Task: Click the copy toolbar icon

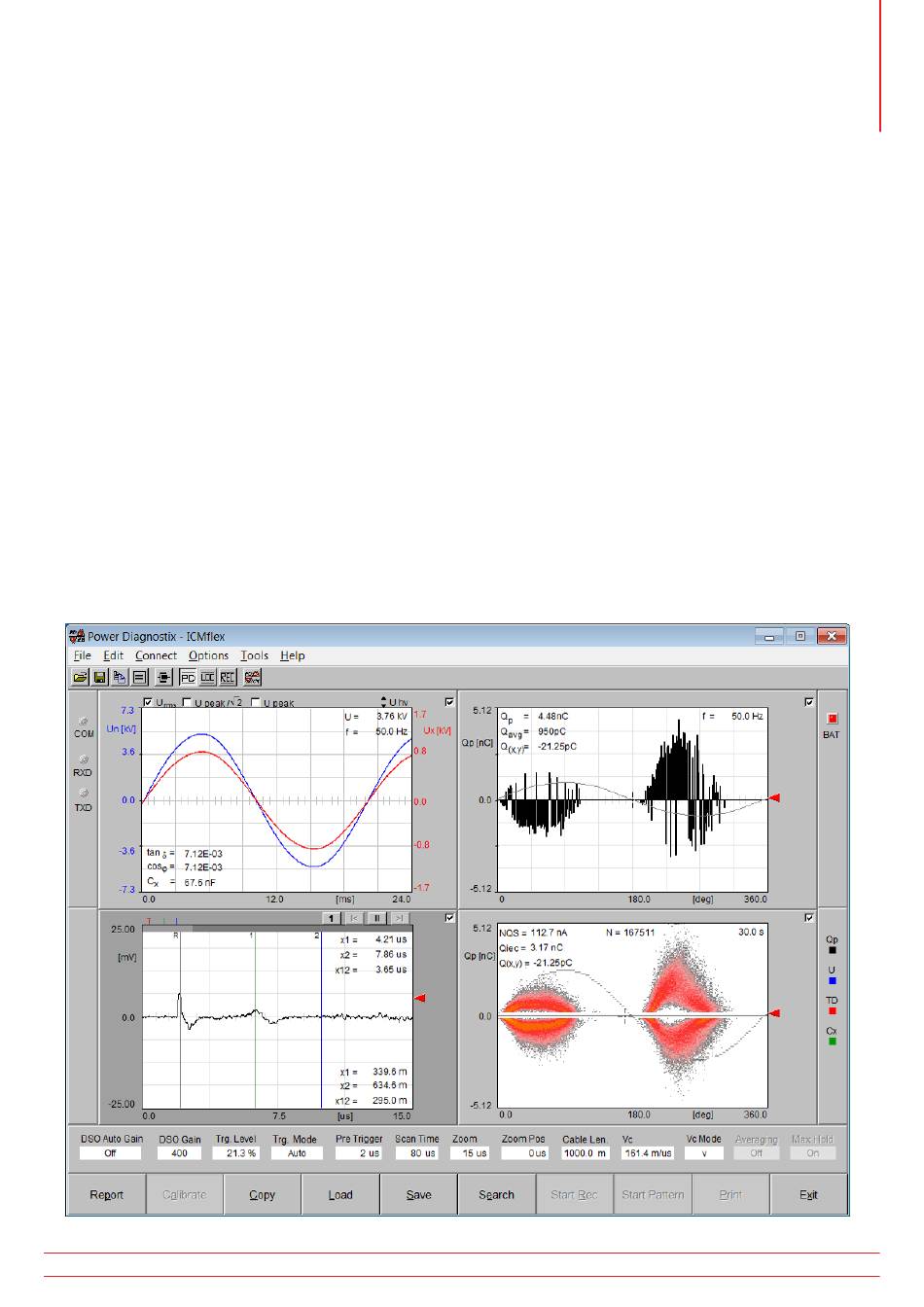Action: tap(120, 677)
